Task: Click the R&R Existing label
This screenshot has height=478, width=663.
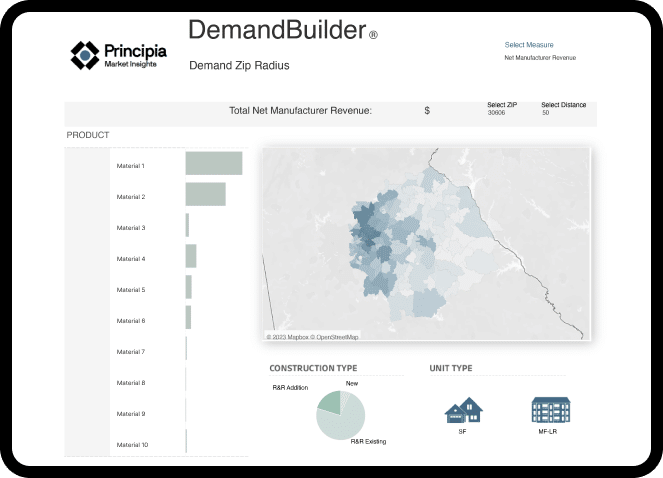Action: tap(368, 441)
